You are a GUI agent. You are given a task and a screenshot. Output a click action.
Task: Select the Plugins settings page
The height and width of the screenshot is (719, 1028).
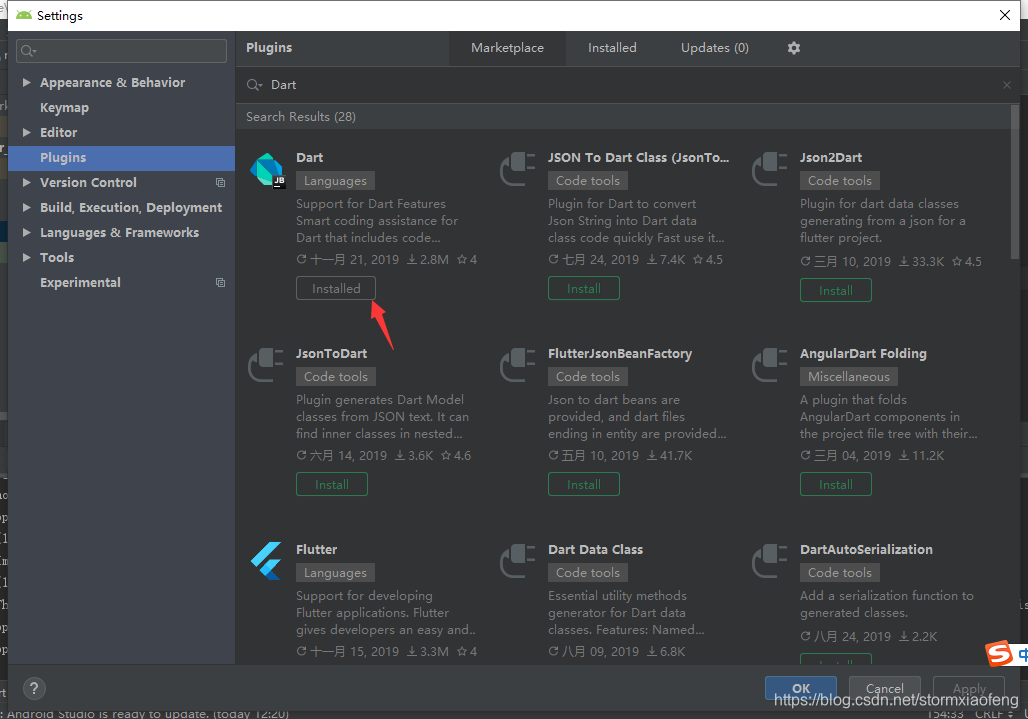(122, 157)
